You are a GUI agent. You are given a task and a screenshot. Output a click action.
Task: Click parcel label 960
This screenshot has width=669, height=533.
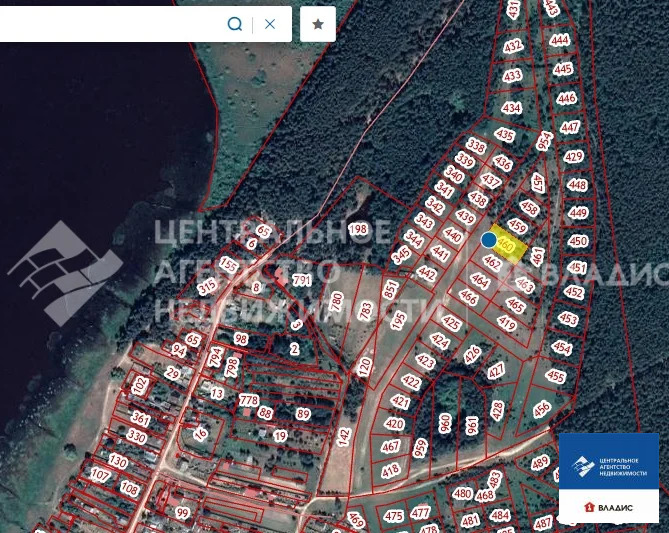pos(445,423)
